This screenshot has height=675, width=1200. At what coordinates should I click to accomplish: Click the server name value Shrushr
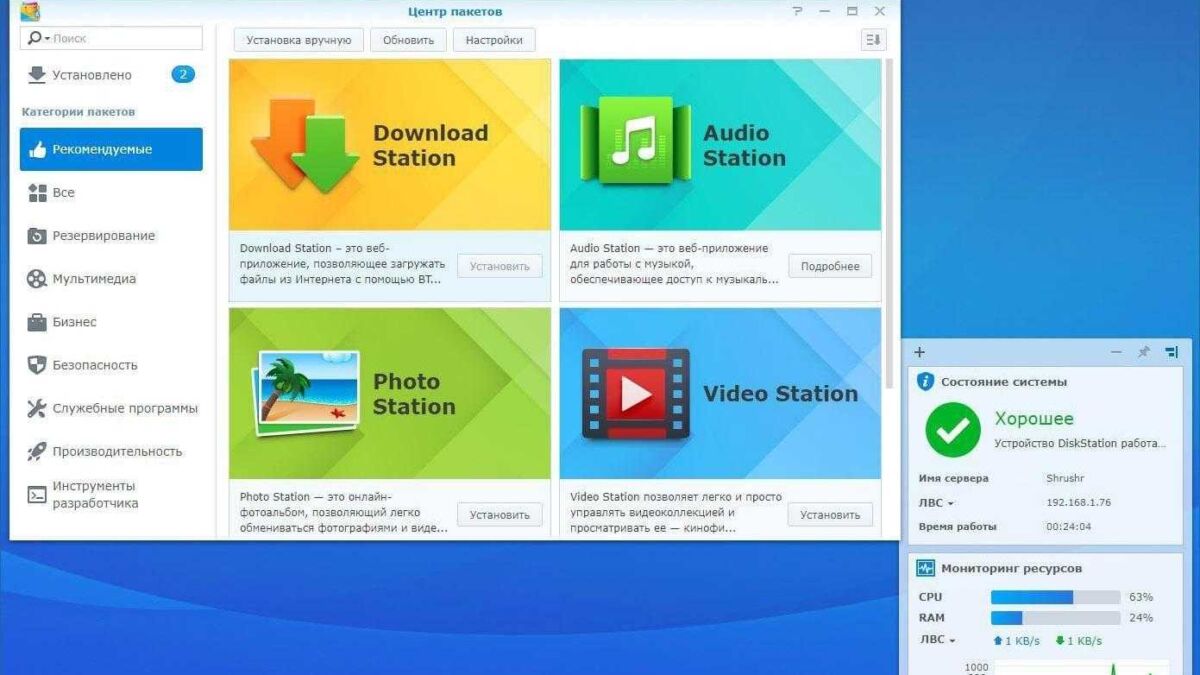(1066, 479)
